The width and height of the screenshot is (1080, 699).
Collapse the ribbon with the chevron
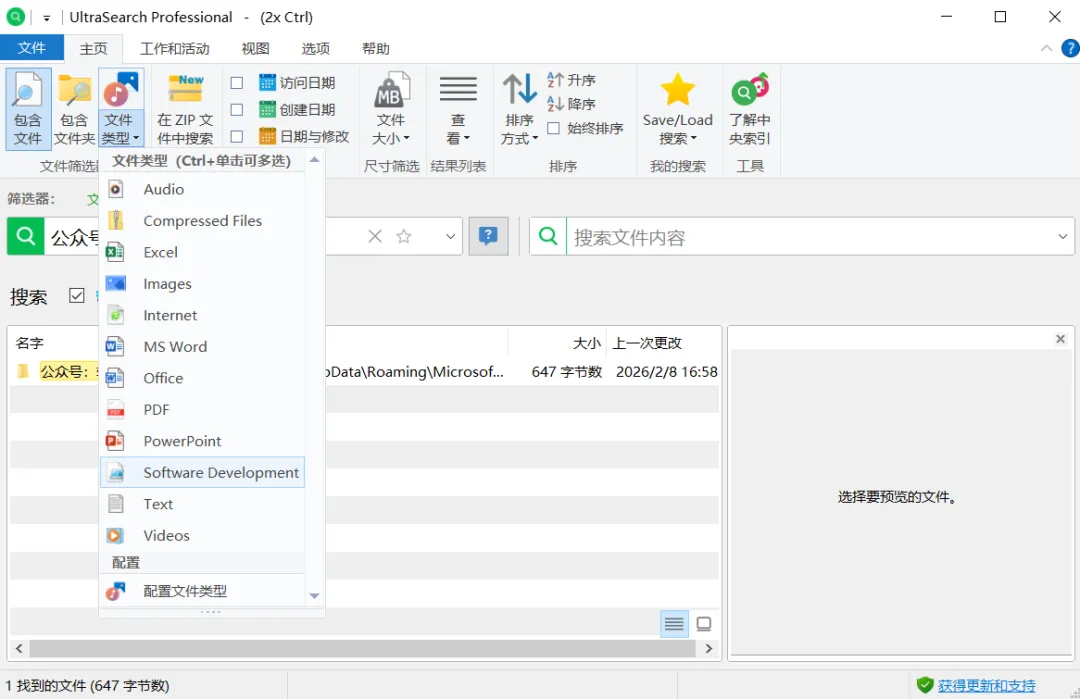point(1046,48)
